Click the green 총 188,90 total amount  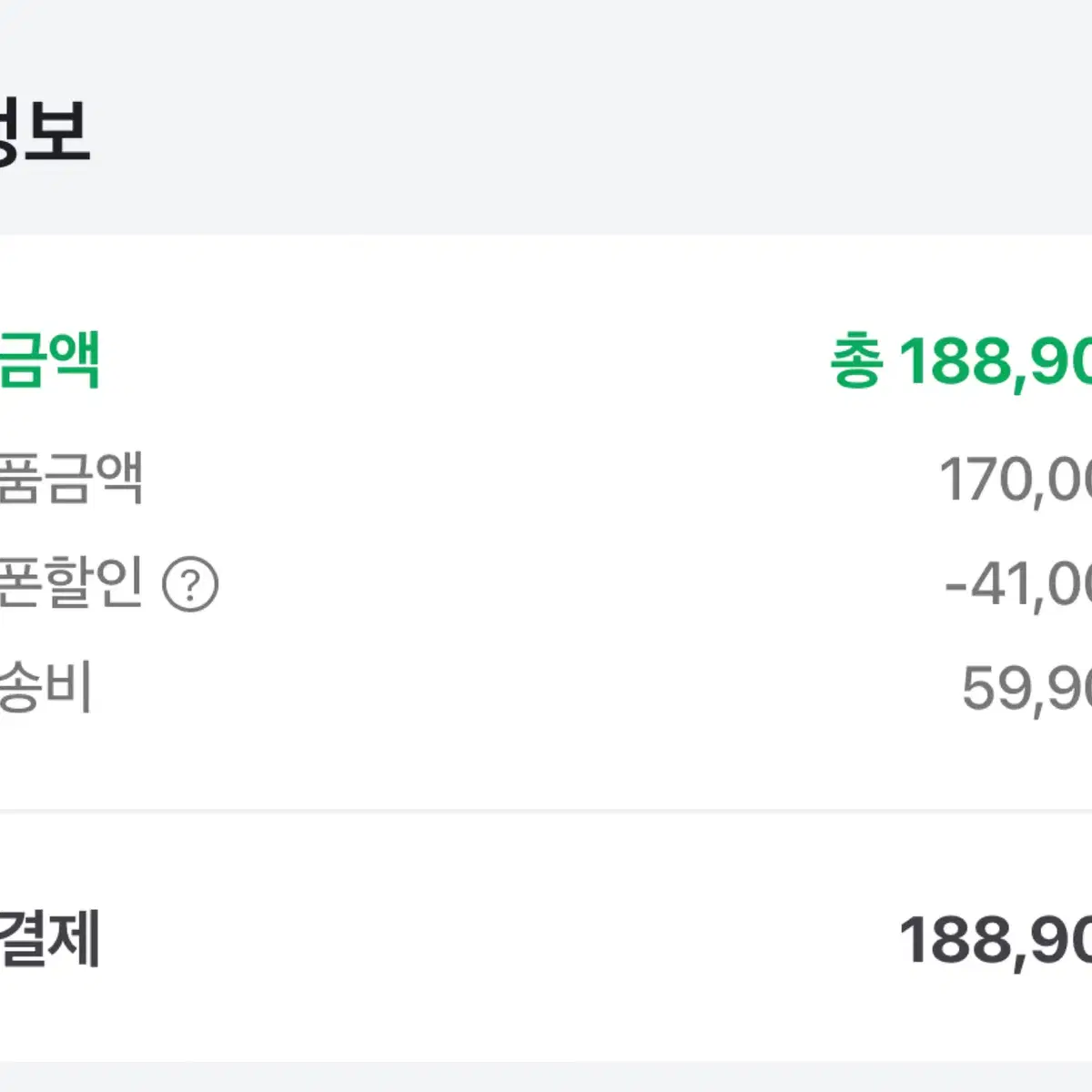tap(961, 361)
